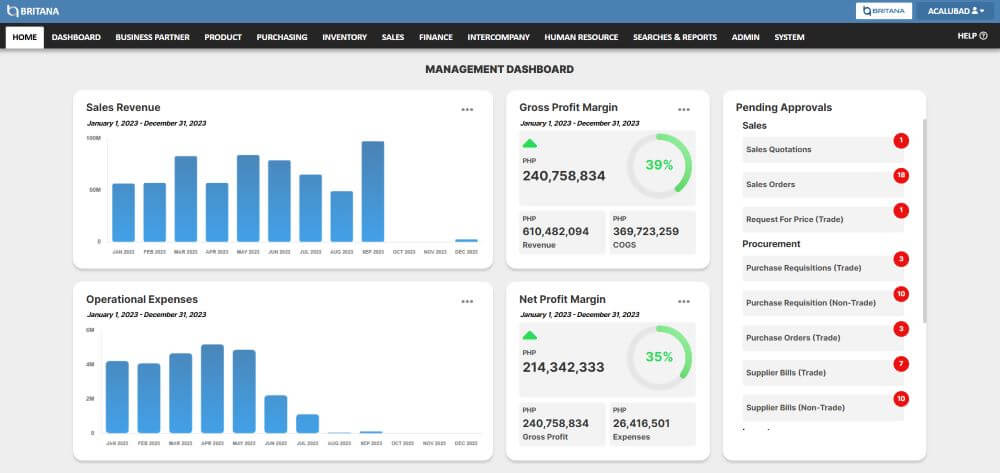
Task: Click the Pending Approvals panel scrollbar
Action: point(924,220)
